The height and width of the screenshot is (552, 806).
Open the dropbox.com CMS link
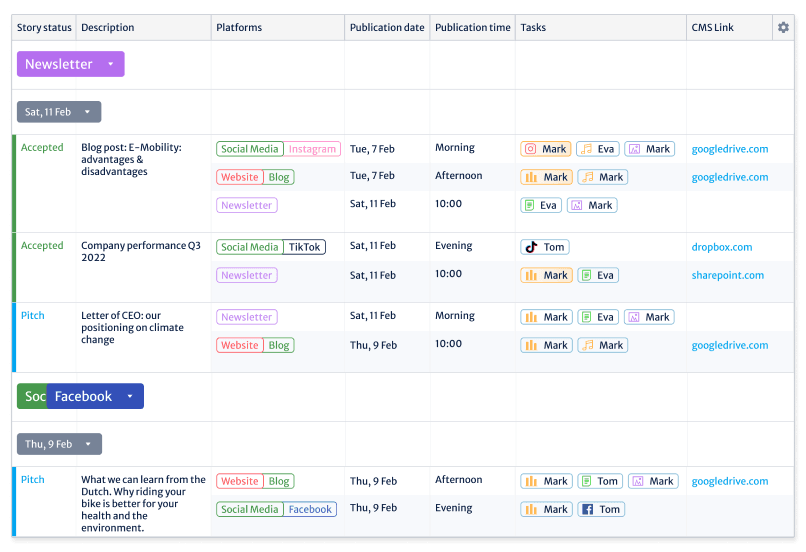click(x=721, y=247)
